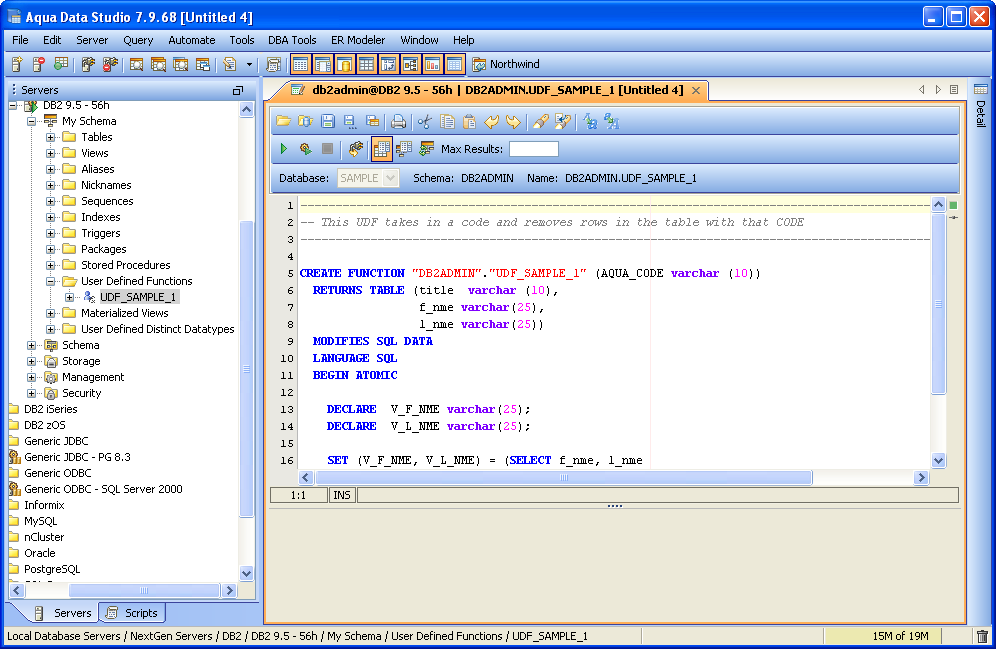This screenshot has width=996, height=649.
Task: Click the Save floppy disk icon
Action: coord(327,122)
